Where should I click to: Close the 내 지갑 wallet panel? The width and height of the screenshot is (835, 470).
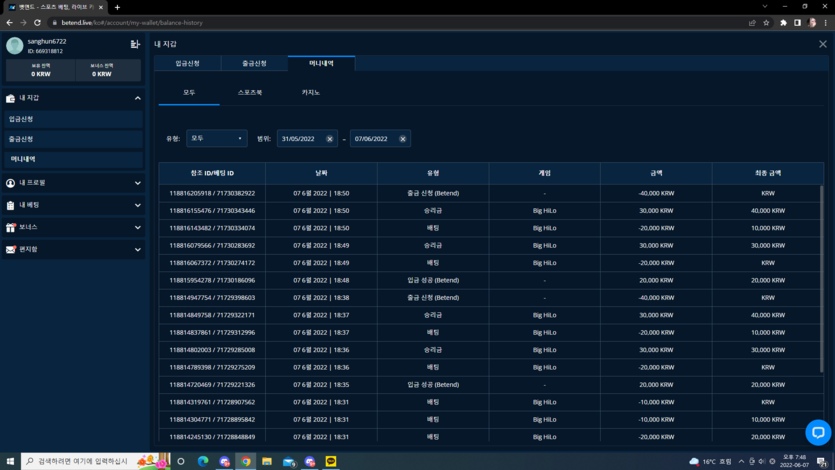tap(823, 44)
